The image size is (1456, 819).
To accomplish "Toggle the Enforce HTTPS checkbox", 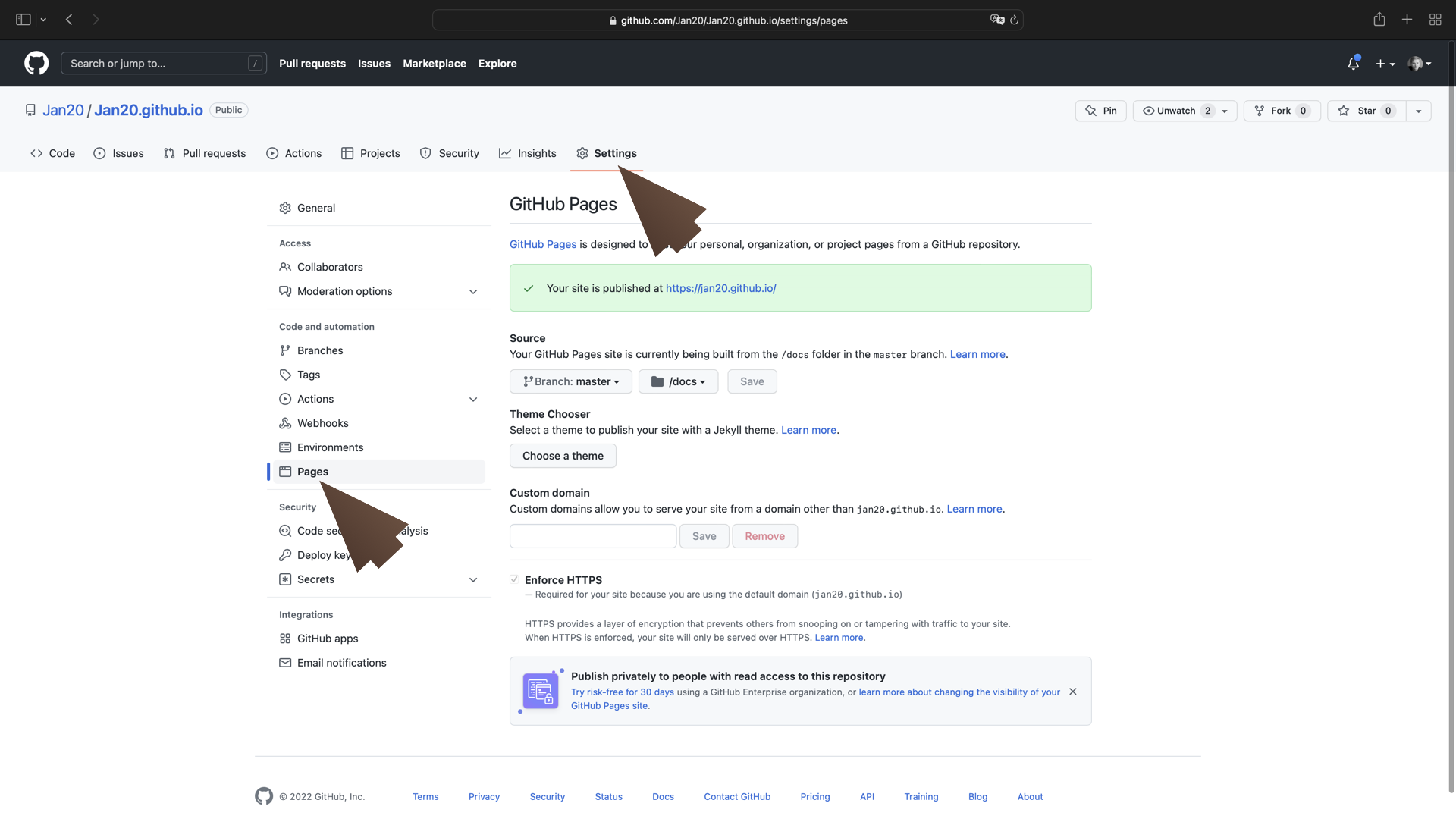I will click(x=514, y=579).
